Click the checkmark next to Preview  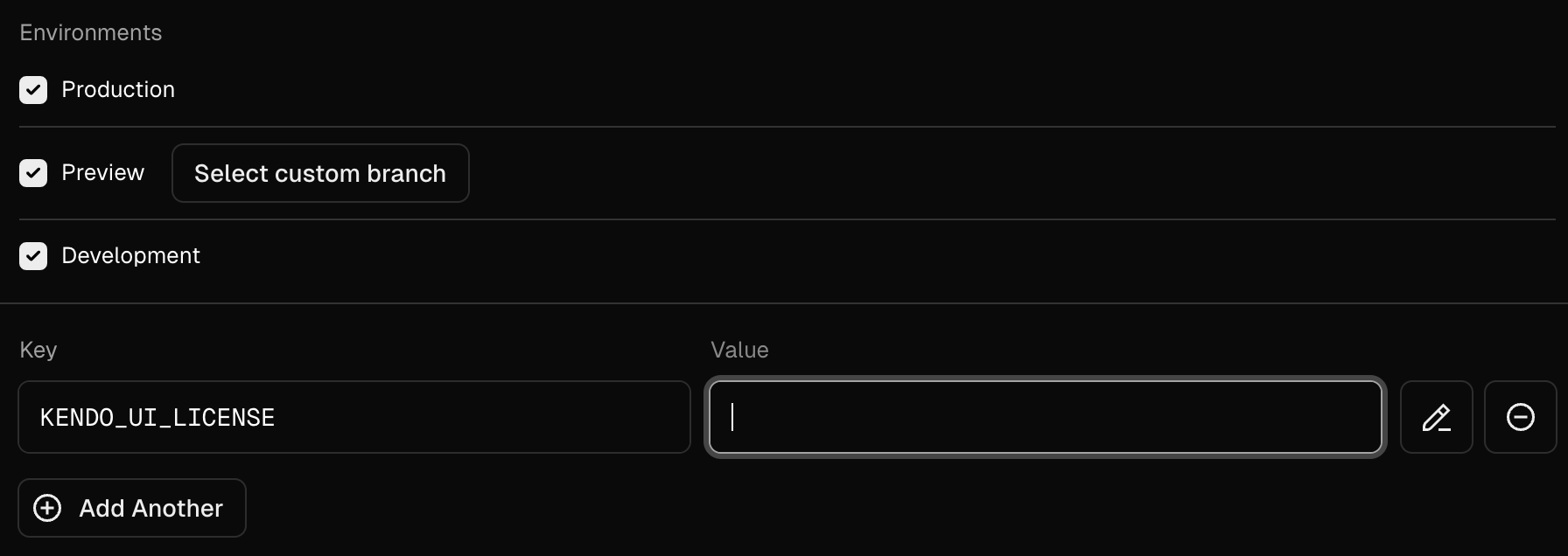pos(33,173)
